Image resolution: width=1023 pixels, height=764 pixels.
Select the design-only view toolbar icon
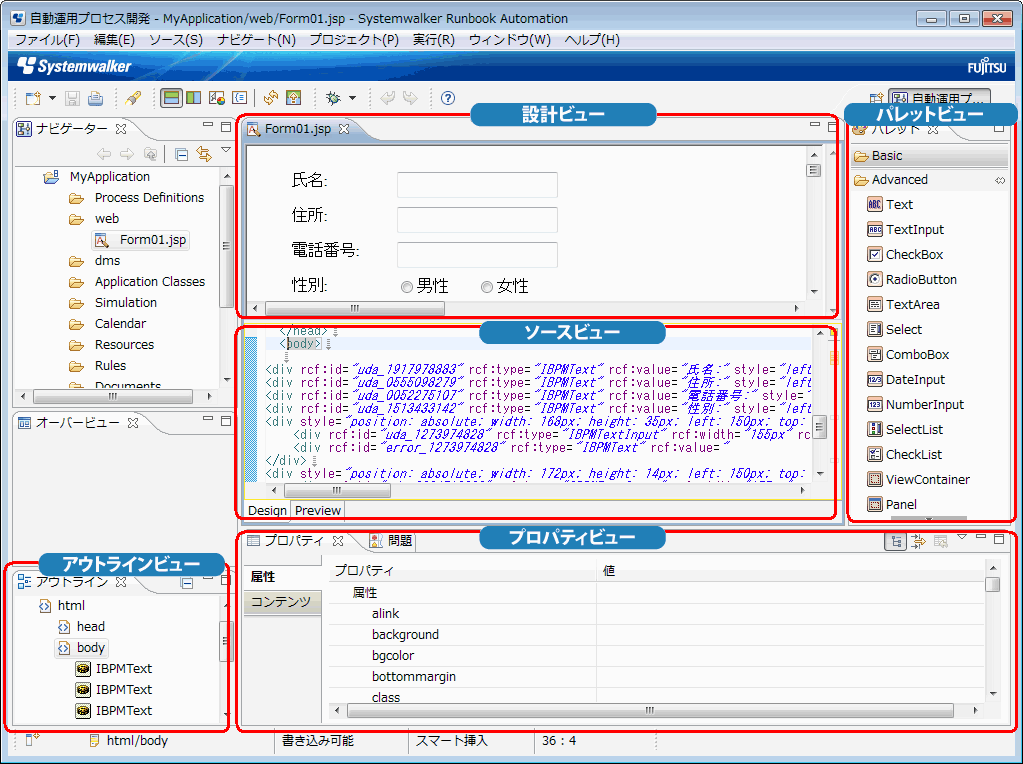(217, 99)
